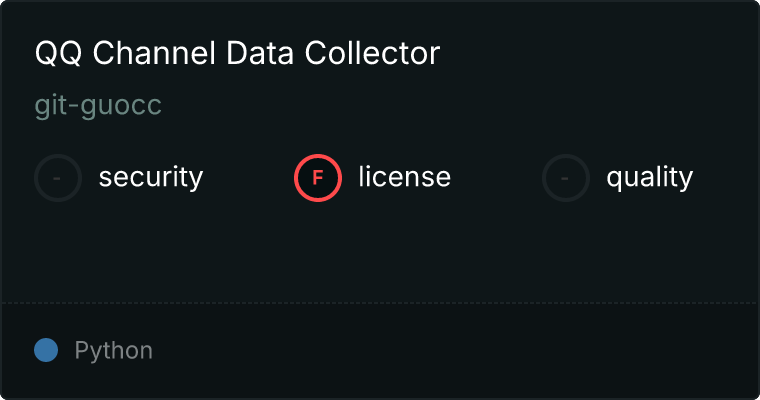Click the blue Python language dot
Viewport: 760px width, 400px height.
[x=46, y=350]
